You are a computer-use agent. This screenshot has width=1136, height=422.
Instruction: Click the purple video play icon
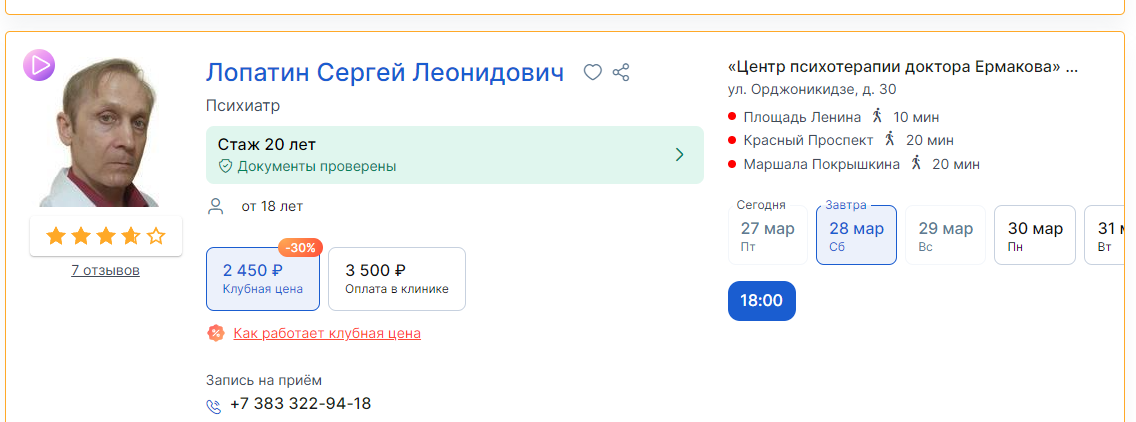(x=39, y=65)
